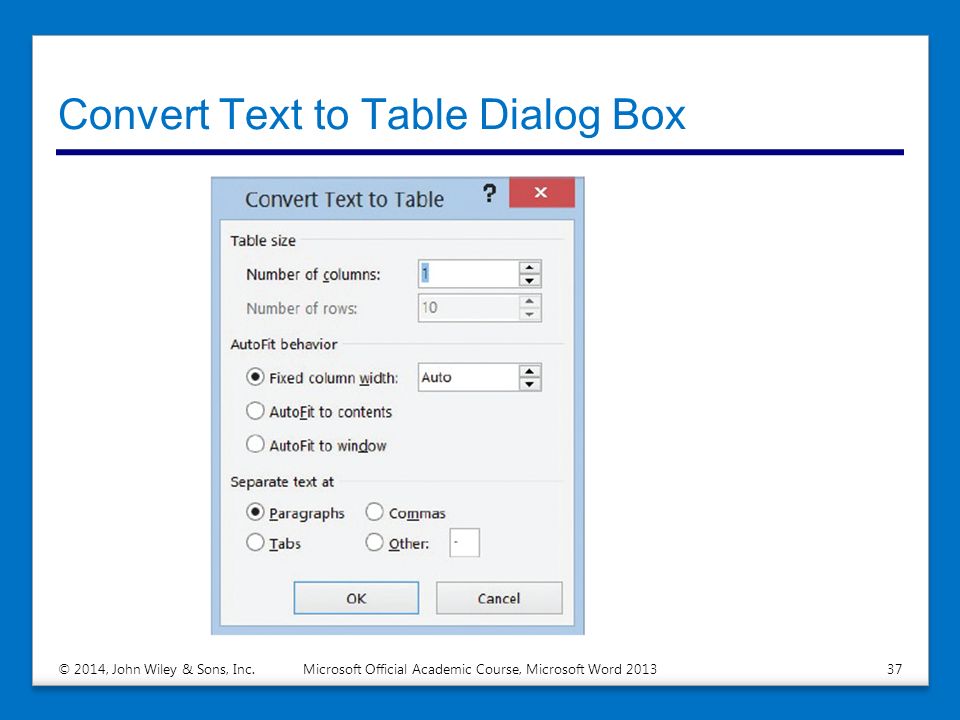Select Fixed column width radio button

coord(255,377)
